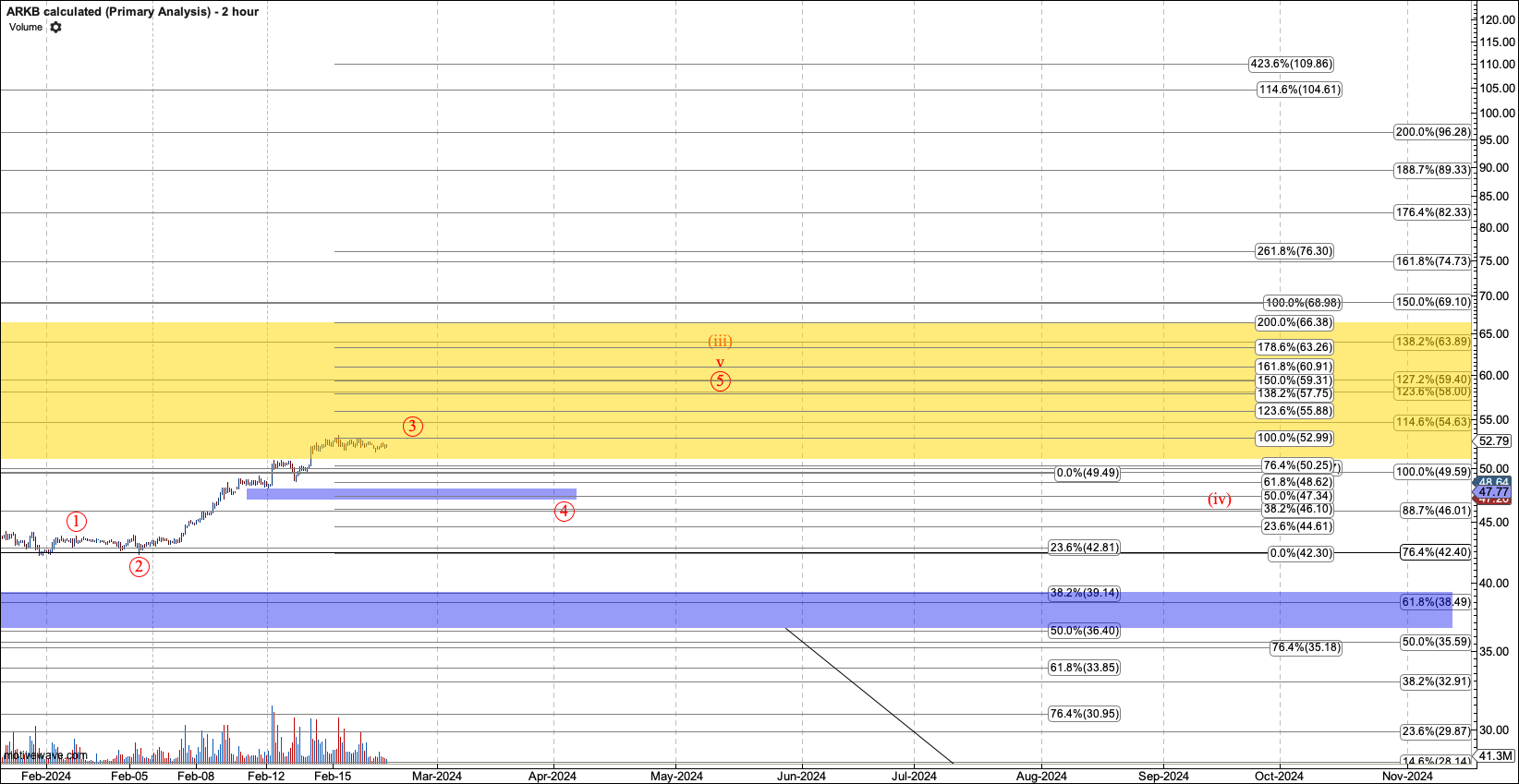Click the 200.0%(96.28) extension label

[x=1432, y=133]
